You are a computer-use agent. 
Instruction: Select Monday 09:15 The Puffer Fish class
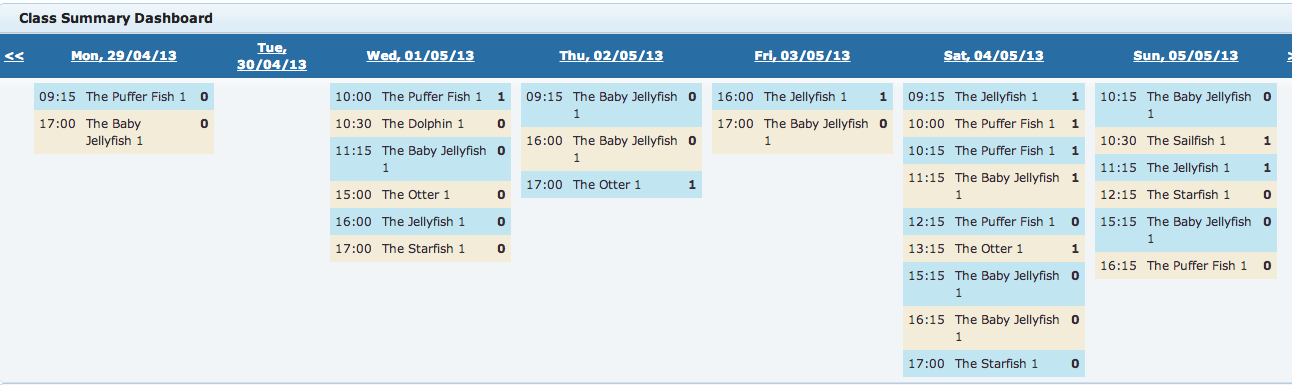(124, 97)
